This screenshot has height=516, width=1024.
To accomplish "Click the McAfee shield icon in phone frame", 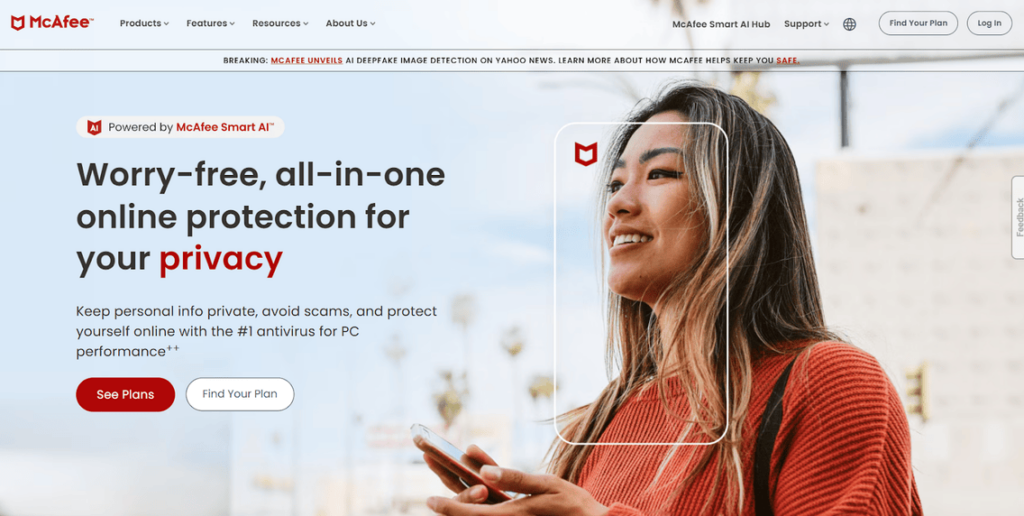I will click(586, 154).
